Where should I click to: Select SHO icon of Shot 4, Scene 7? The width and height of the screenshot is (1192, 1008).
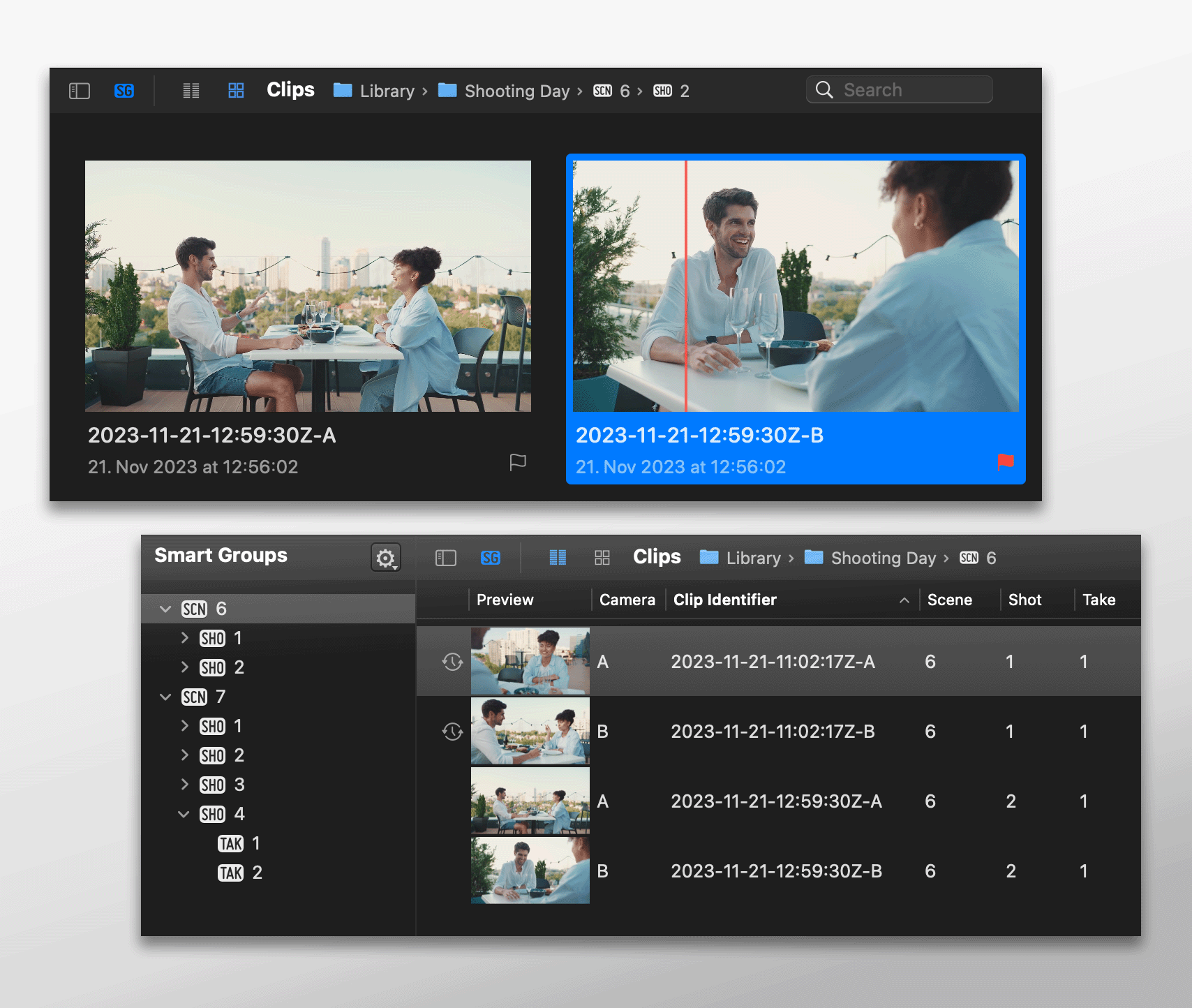point(212,814)
